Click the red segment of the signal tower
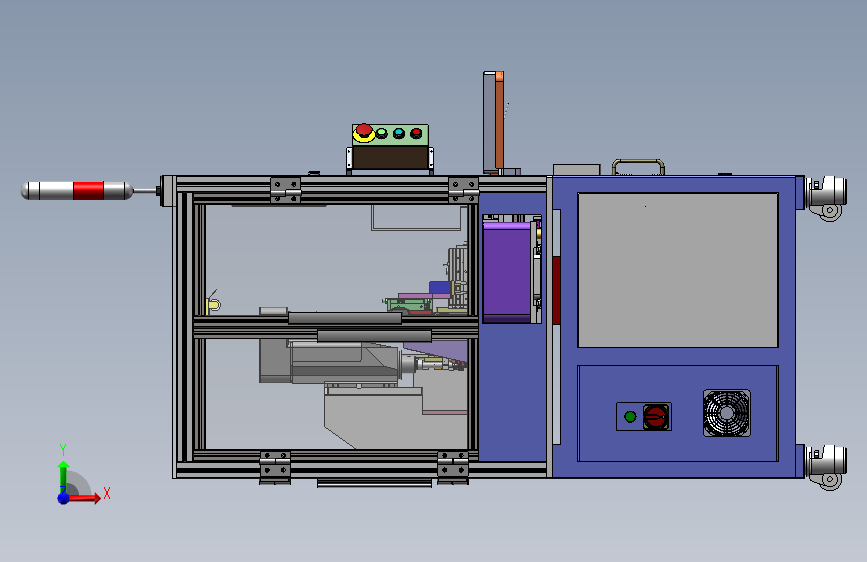Screen dimensions: 867x562 click(88, 190)
